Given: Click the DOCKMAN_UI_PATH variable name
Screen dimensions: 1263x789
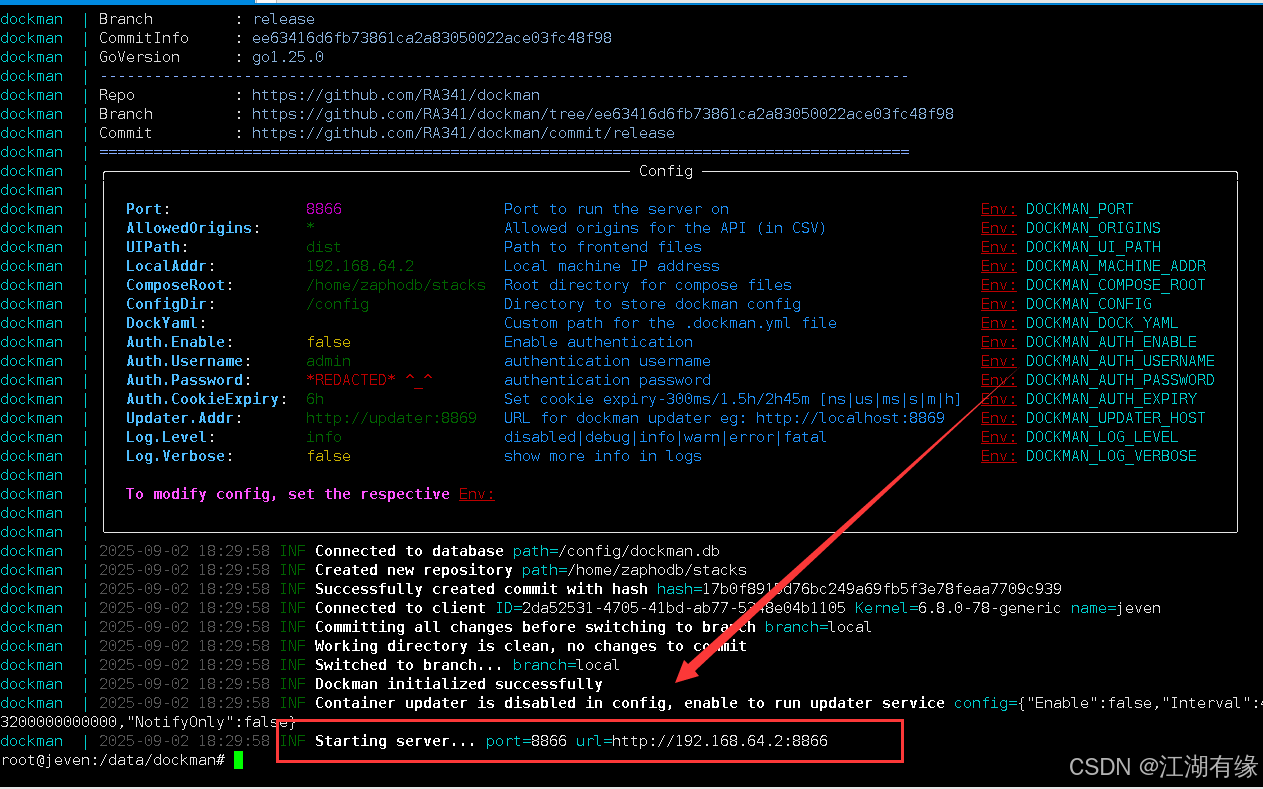Looking at the screenshot, I should tap(1093, 247).
